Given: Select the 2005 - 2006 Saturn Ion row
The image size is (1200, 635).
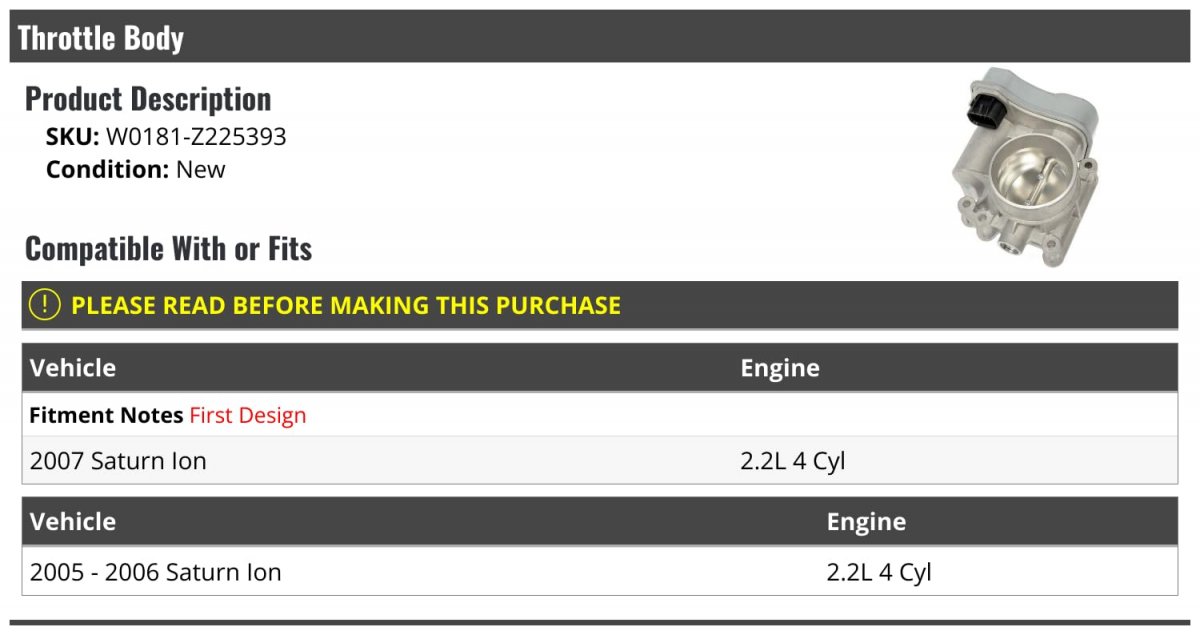Looking at the screenshot, I should pyautogui.click(x=600, y=572).
